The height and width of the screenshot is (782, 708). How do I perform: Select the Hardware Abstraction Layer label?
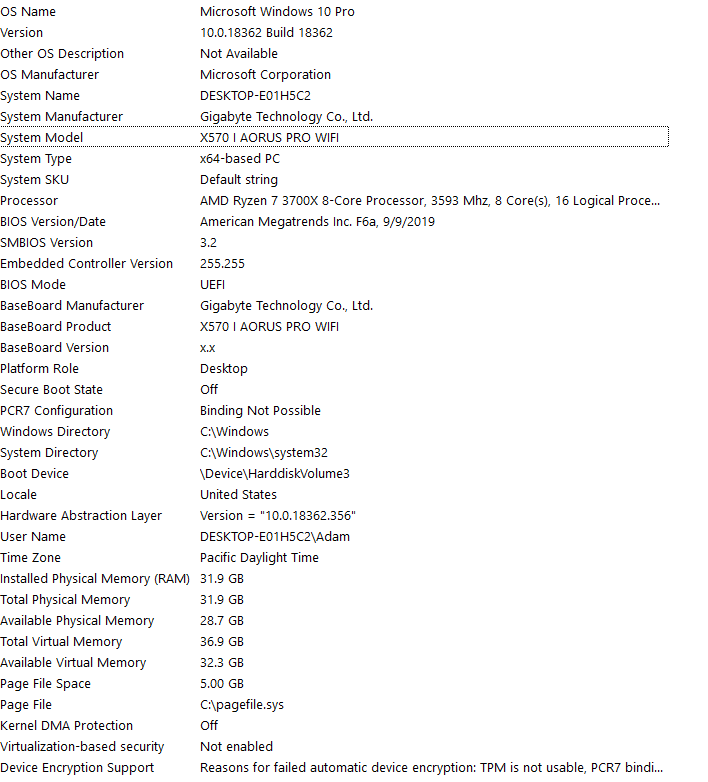(x=81, y=515)
